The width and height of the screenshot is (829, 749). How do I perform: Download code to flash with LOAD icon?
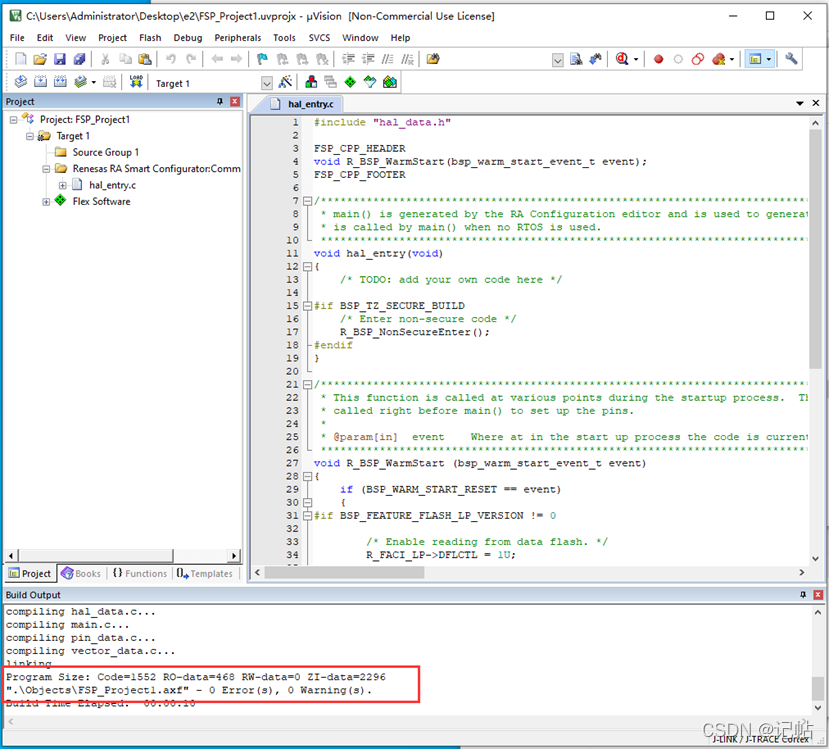click(x=136, y=81)
